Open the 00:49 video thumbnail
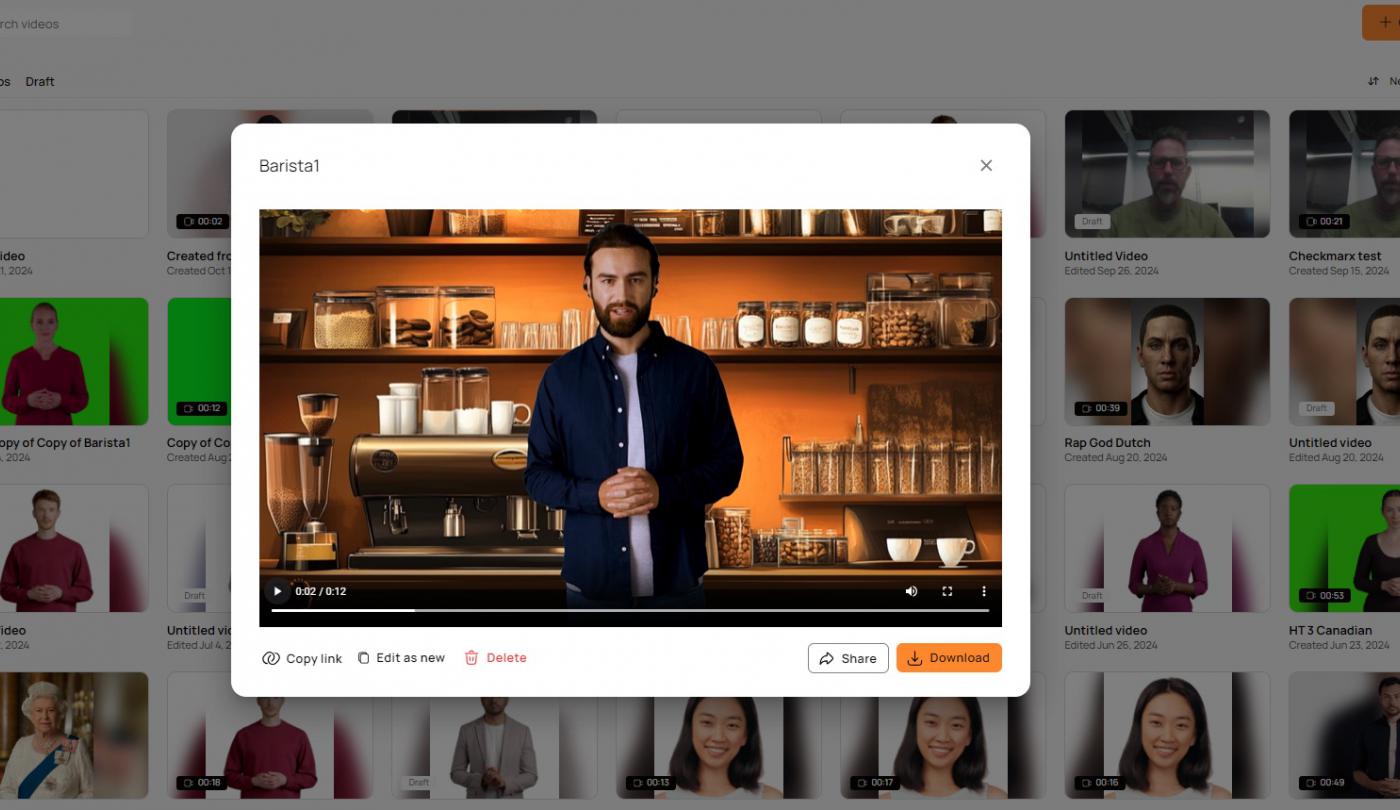Screen dimensions: 1400x810 pyautogui.click(x=1344, y=735)
